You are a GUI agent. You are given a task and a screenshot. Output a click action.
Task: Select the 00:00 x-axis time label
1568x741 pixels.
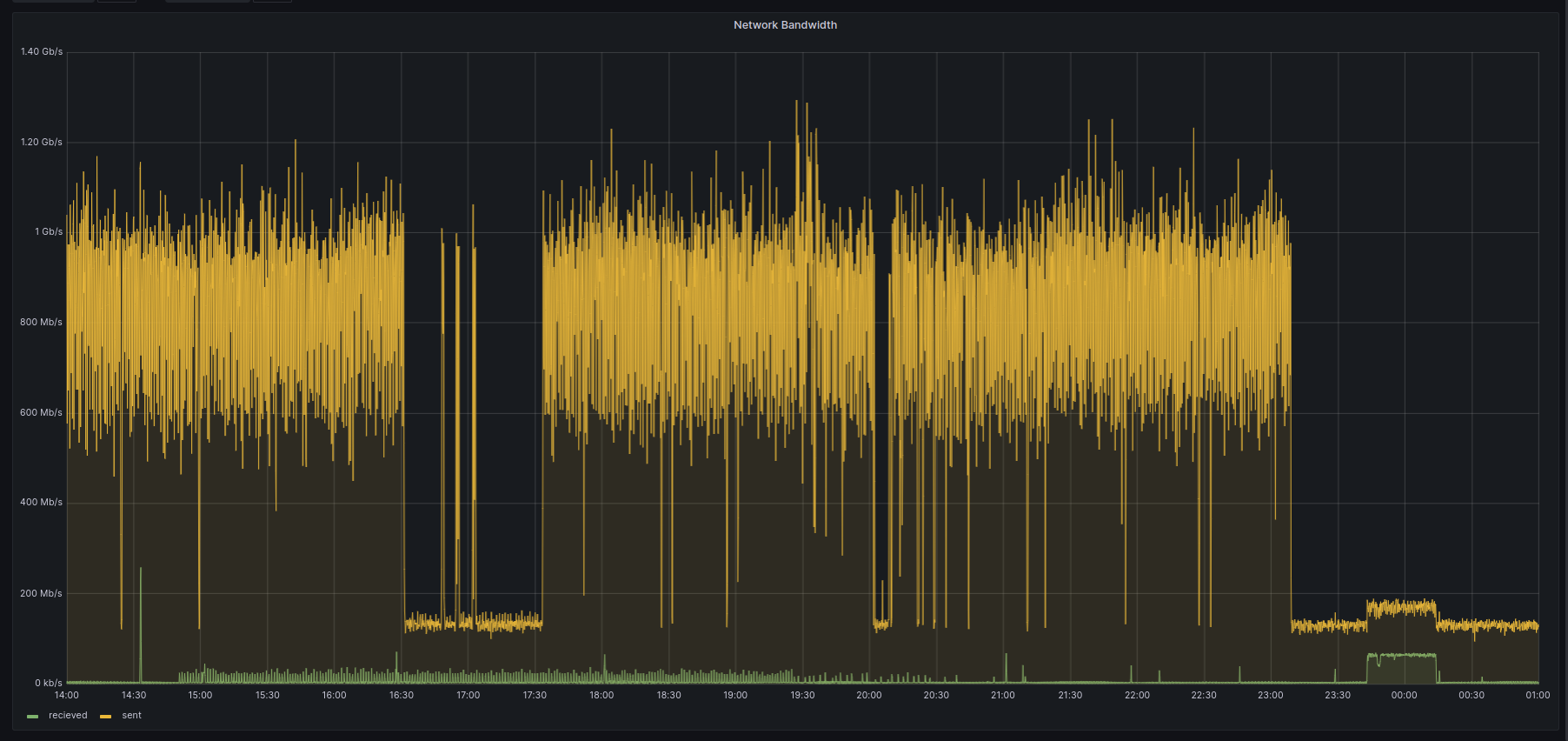[1405, 696]
